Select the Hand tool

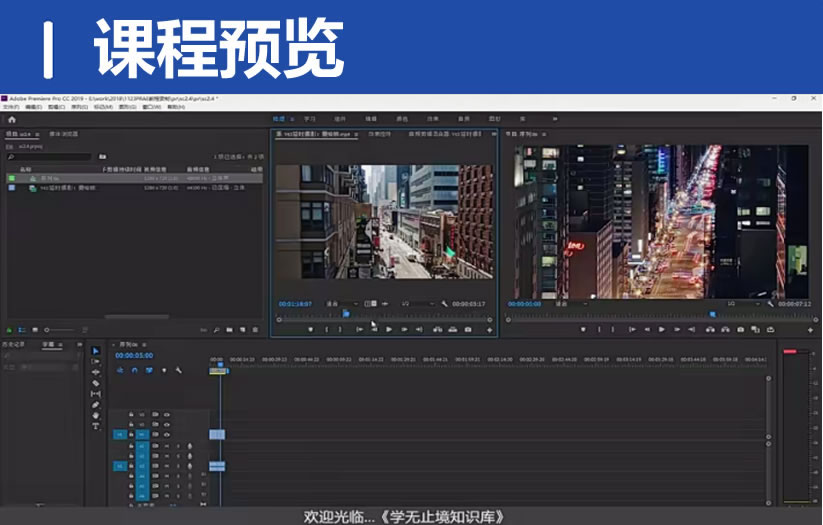96,415
